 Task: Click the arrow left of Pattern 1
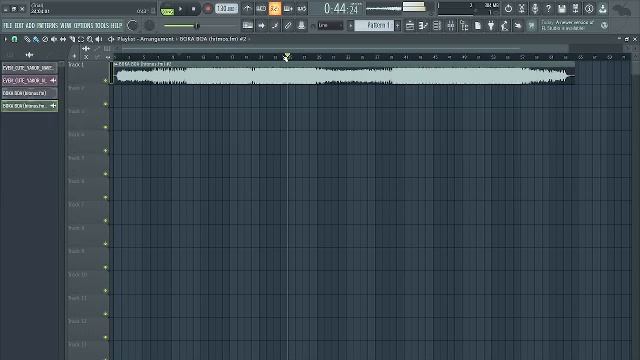(x=350, y=26)
